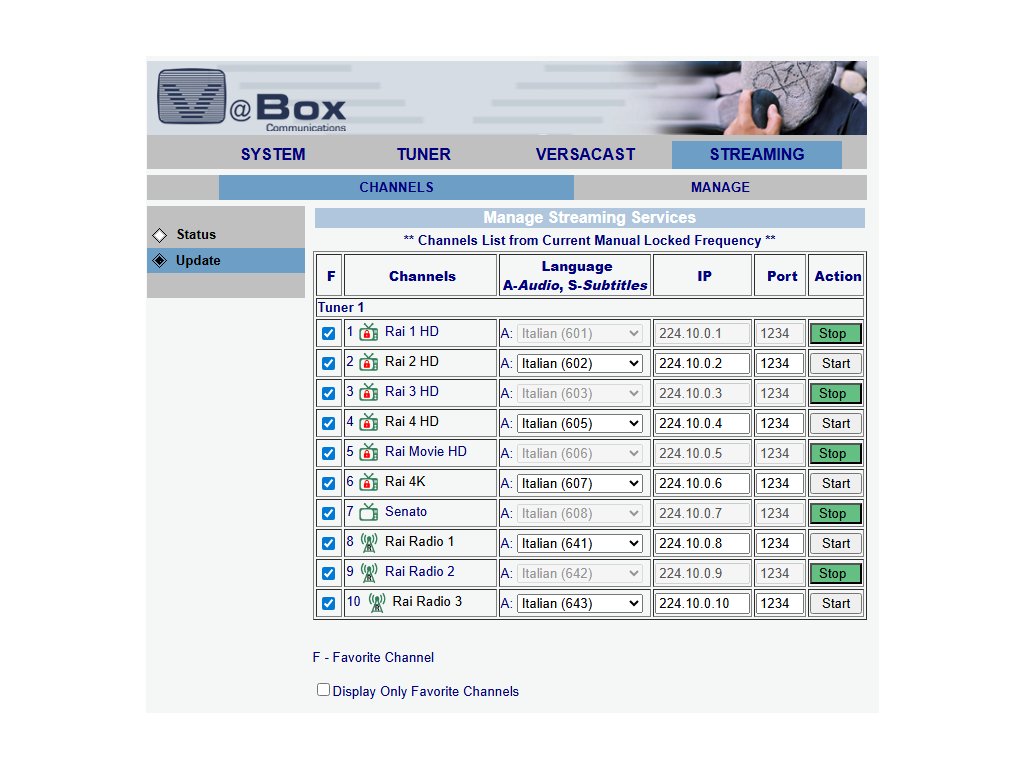Select the STREAMING menu tab

pyautogui.click(x=757, y=155)
